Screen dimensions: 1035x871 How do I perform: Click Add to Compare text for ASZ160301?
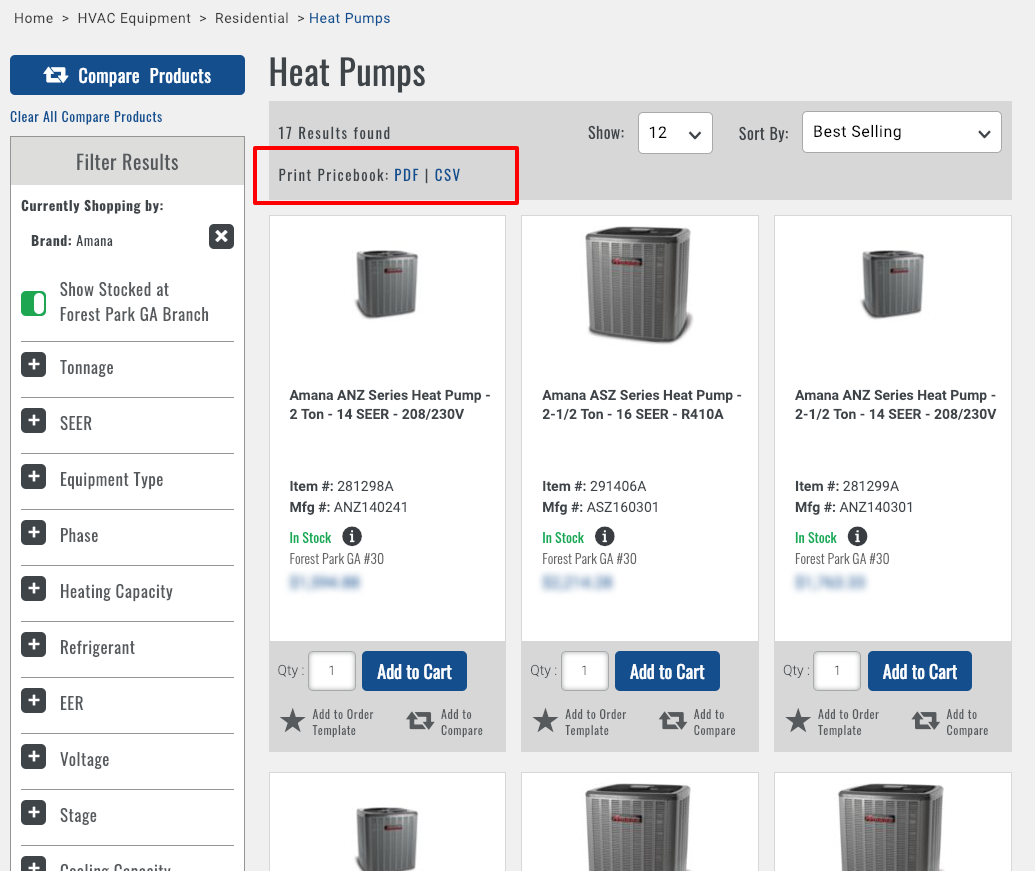coord(714,722)
